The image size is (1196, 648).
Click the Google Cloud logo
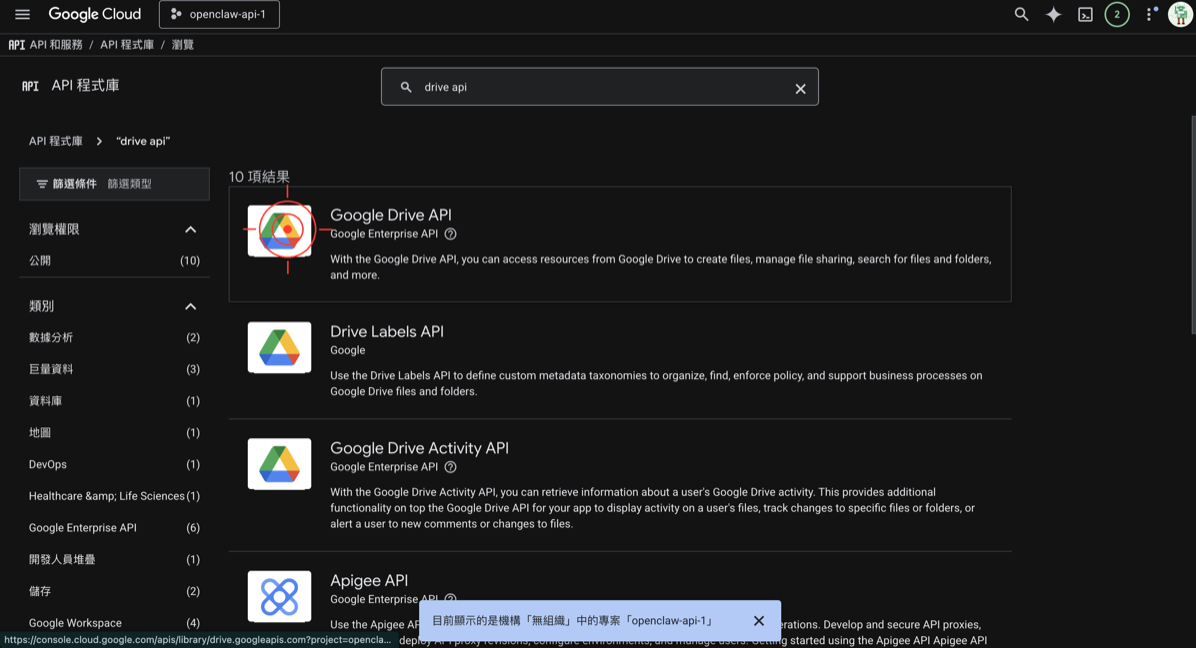[94, 14]
